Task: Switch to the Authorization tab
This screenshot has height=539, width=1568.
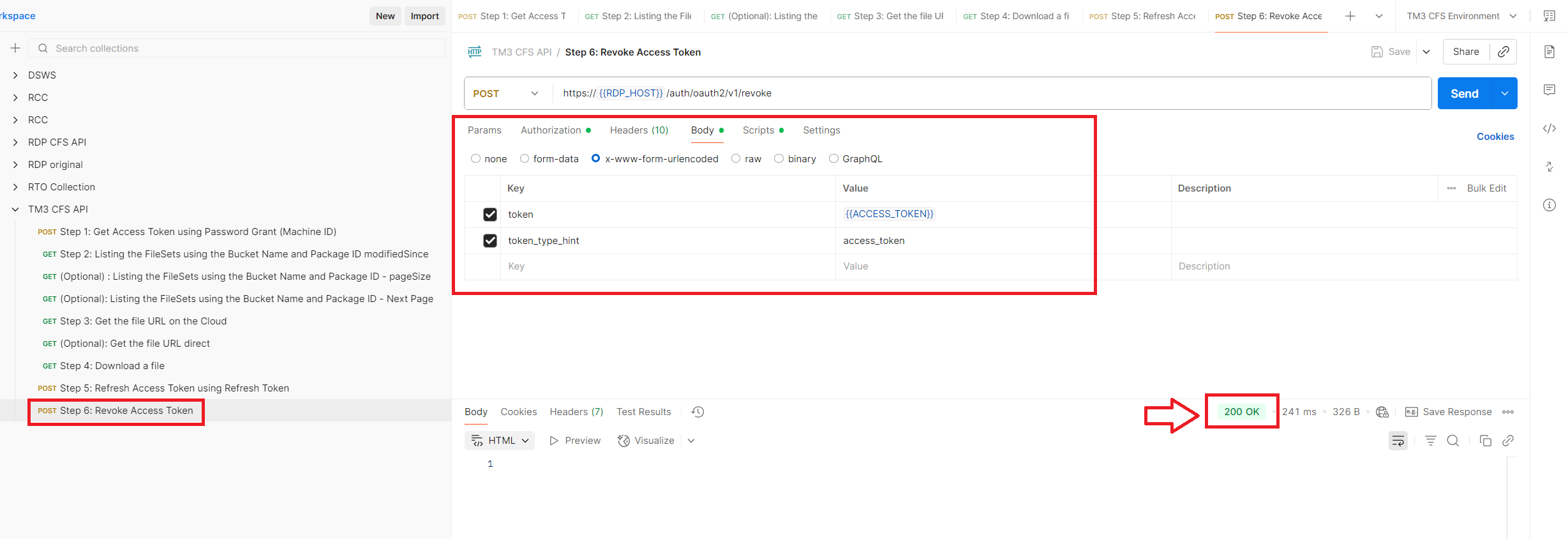Action: (x=551, y=130)
